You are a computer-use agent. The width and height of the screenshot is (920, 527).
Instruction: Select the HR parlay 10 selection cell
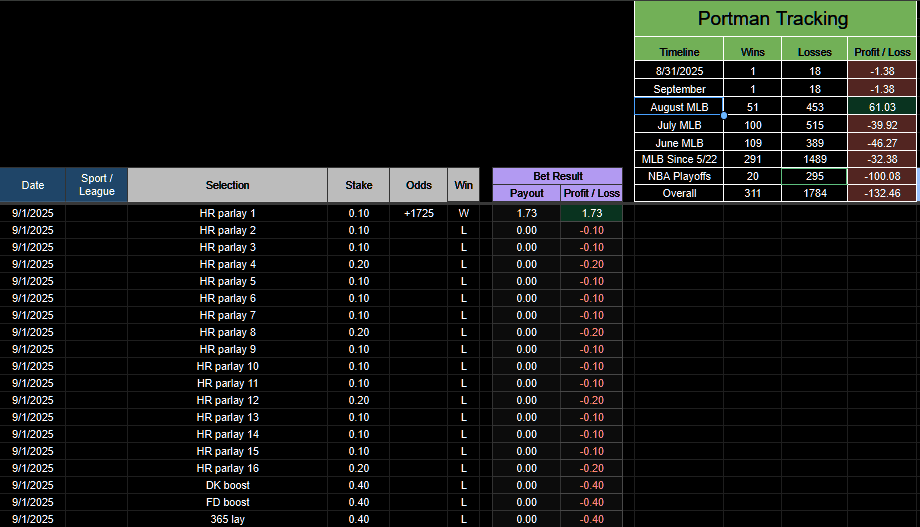(228, 366)
